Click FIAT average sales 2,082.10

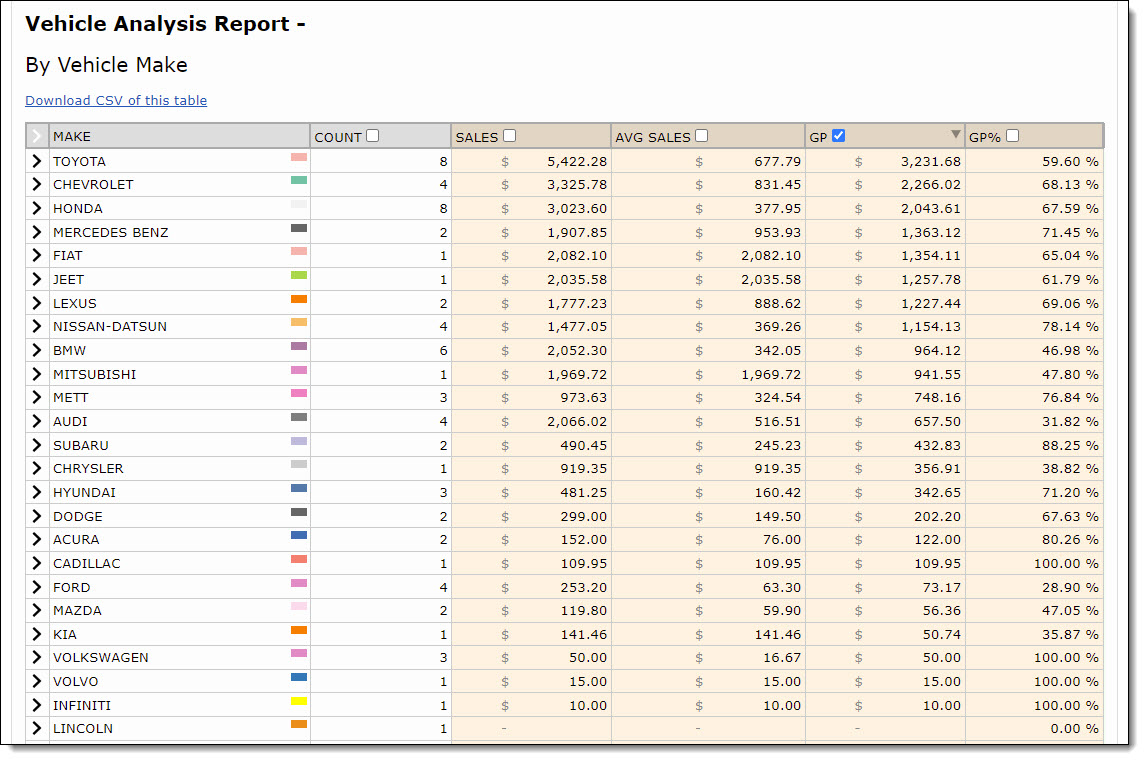tap(770, 255)
